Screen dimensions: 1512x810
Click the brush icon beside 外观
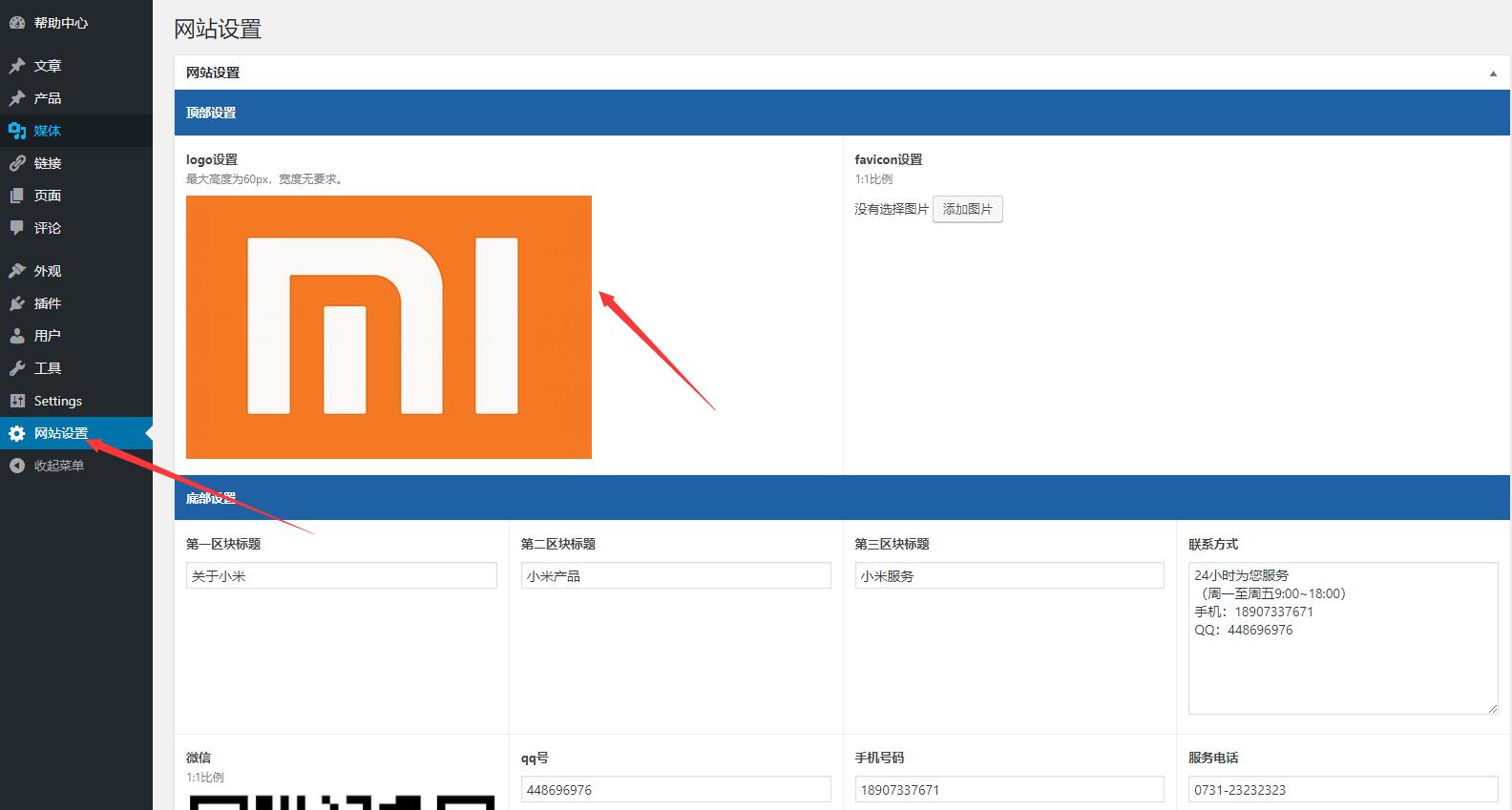[x=17, y=271]
